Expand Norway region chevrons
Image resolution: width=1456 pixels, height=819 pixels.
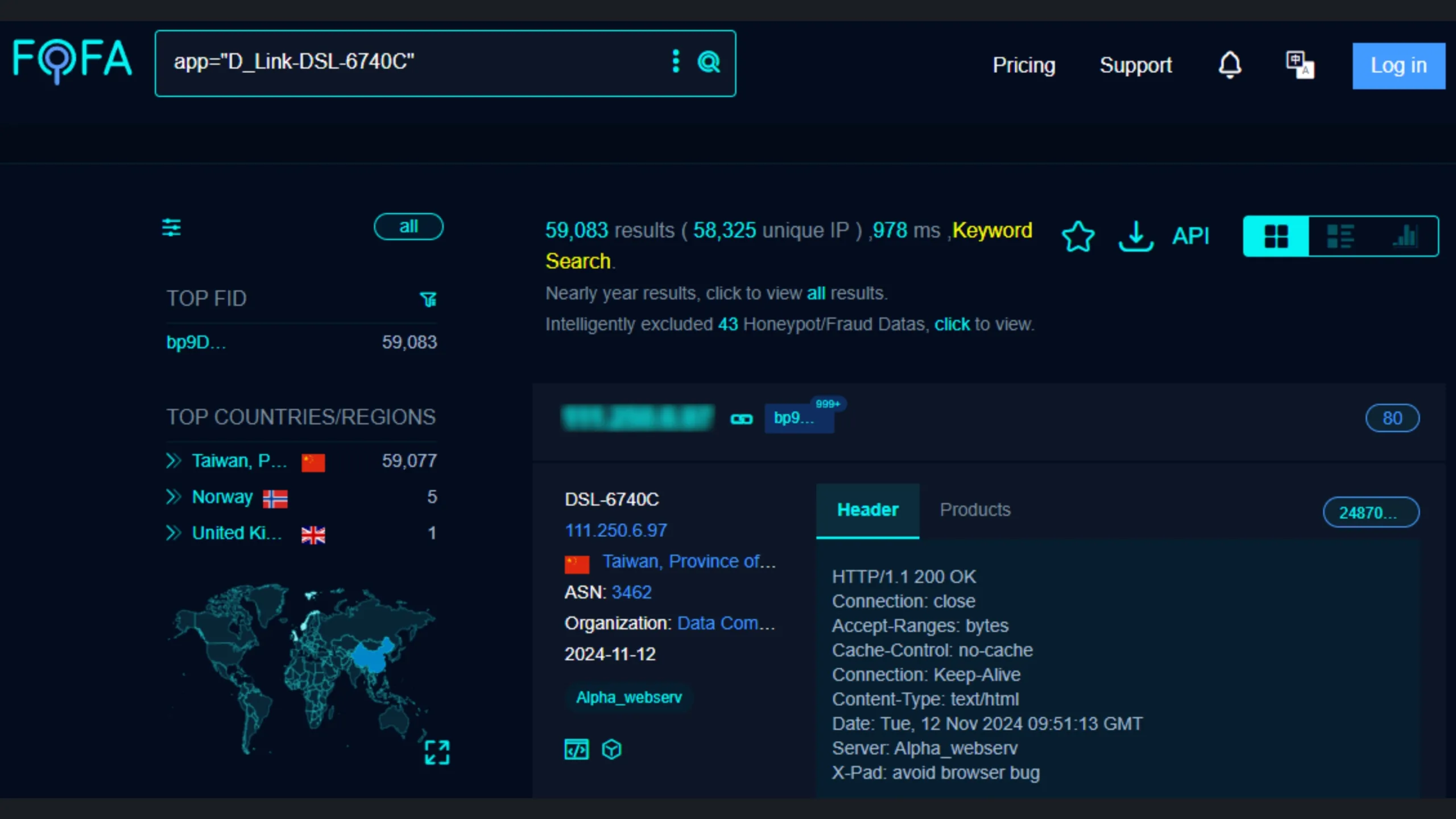click(173, 497)
